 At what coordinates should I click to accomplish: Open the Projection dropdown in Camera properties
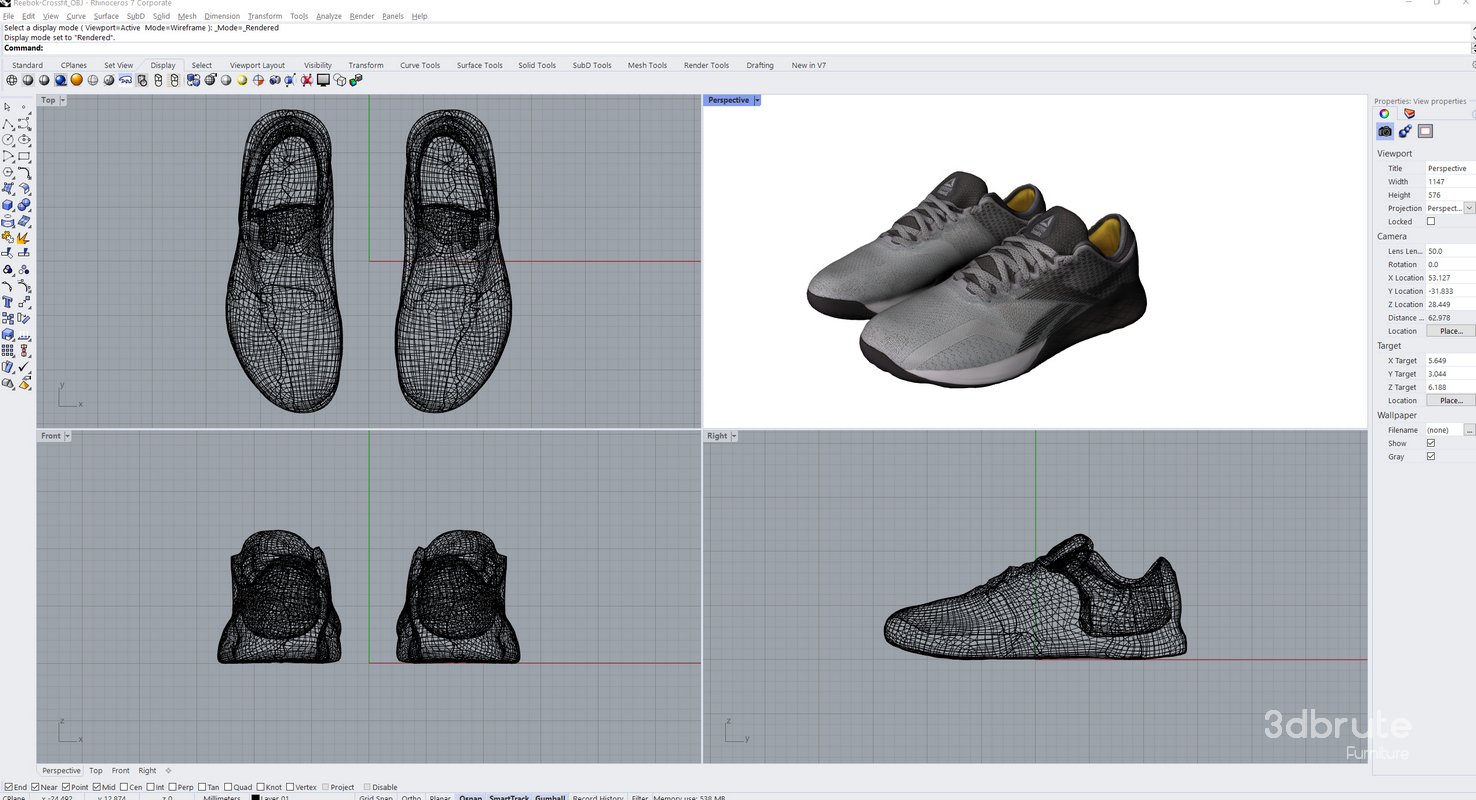point(1468,208)
